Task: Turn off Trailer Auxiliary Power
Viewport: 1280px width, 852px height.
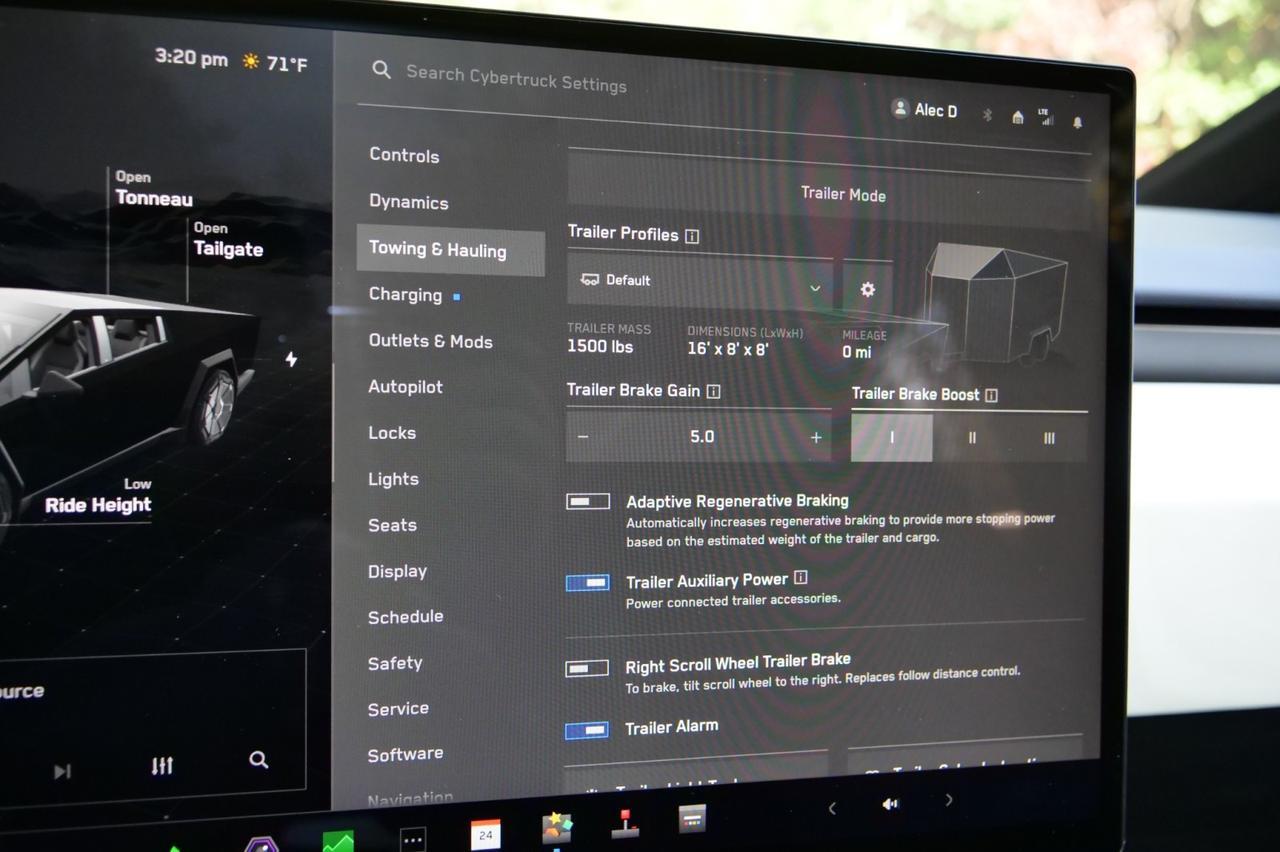Action: [588, 582]
